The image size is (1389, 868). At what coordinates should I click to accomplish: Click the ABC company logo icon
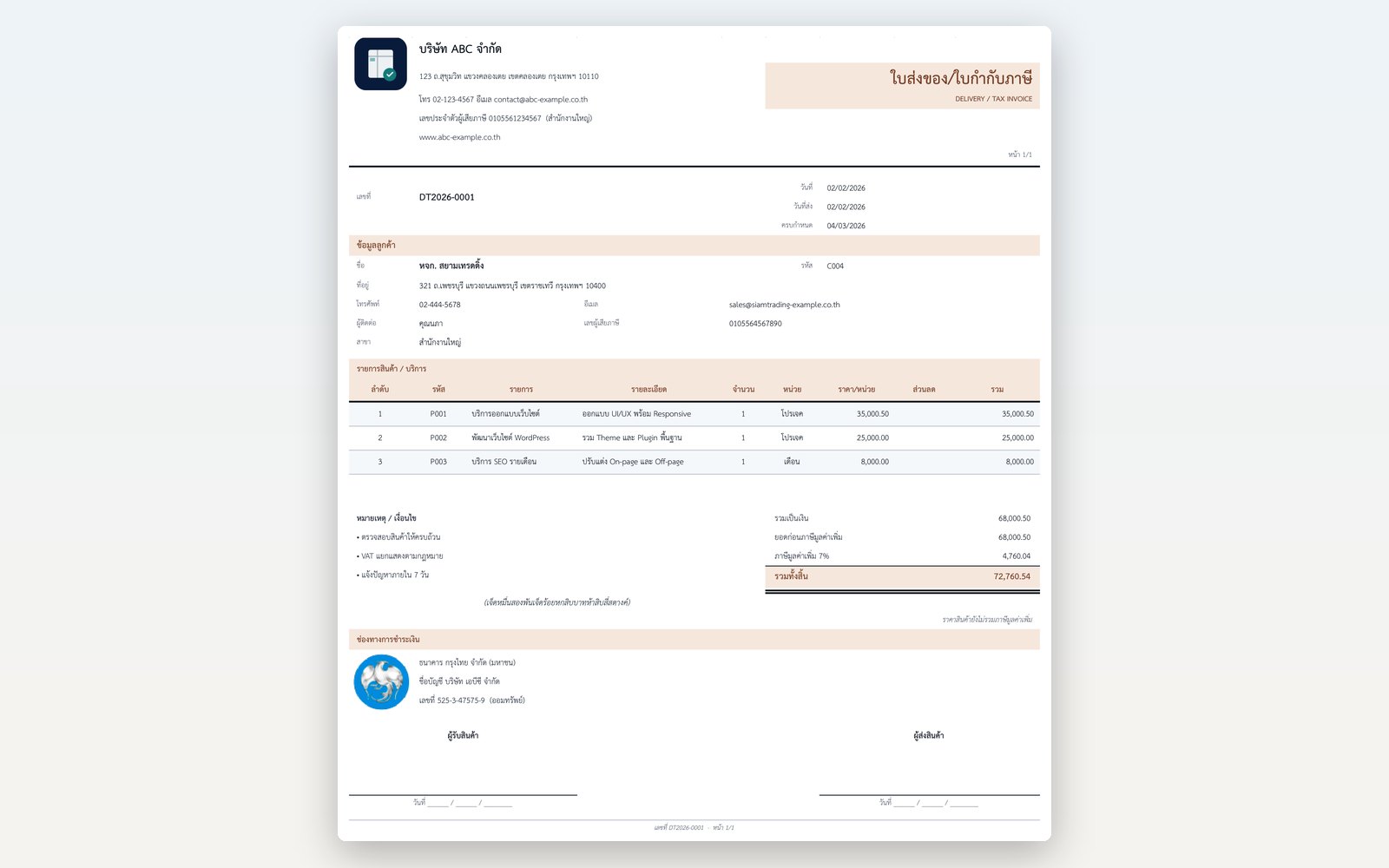pyautogui.click(x=380, y=64)
